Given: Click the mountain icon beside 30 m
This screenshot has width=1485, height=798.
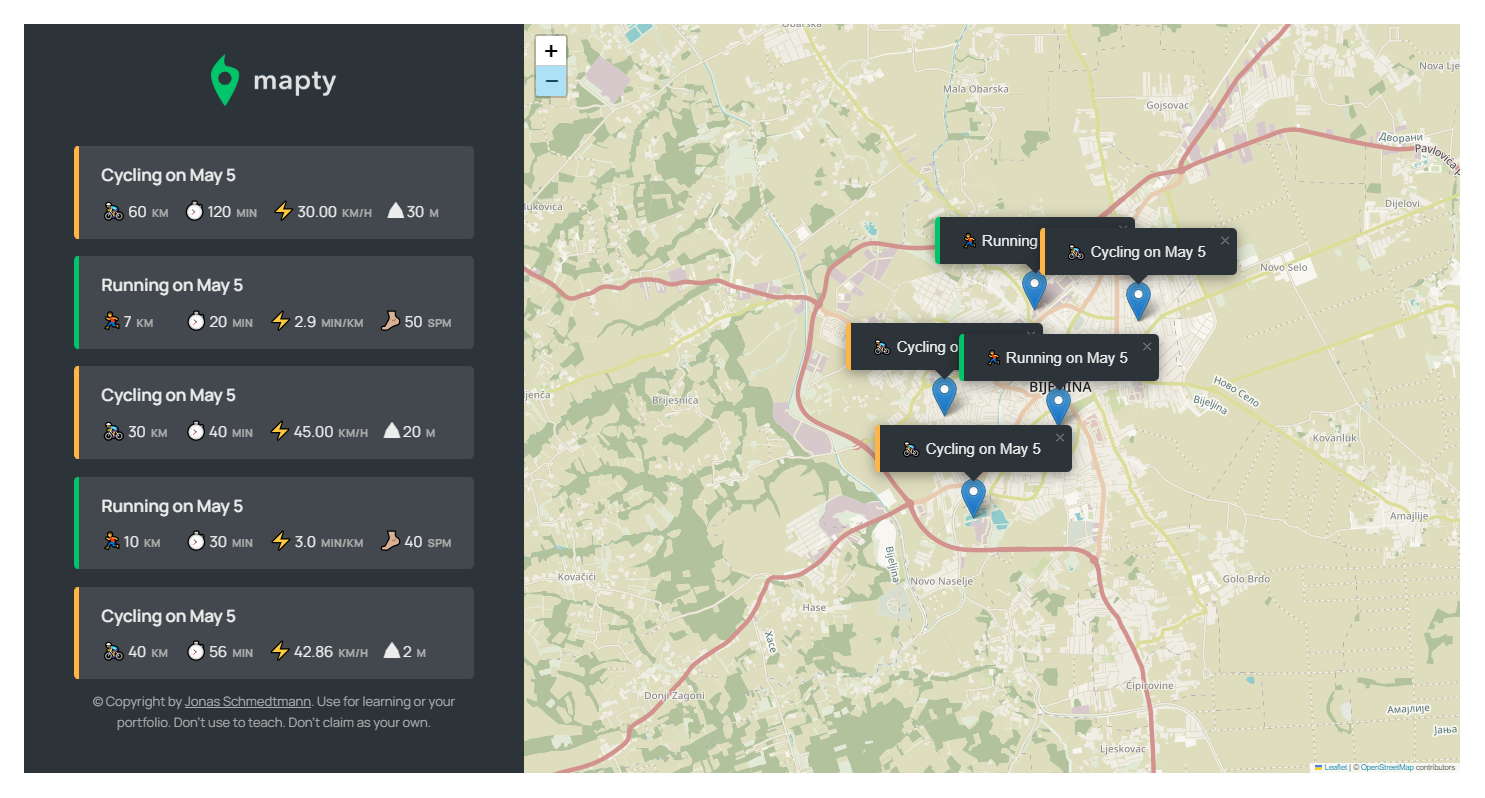Looking at the screenshot, I should [395, 212].
